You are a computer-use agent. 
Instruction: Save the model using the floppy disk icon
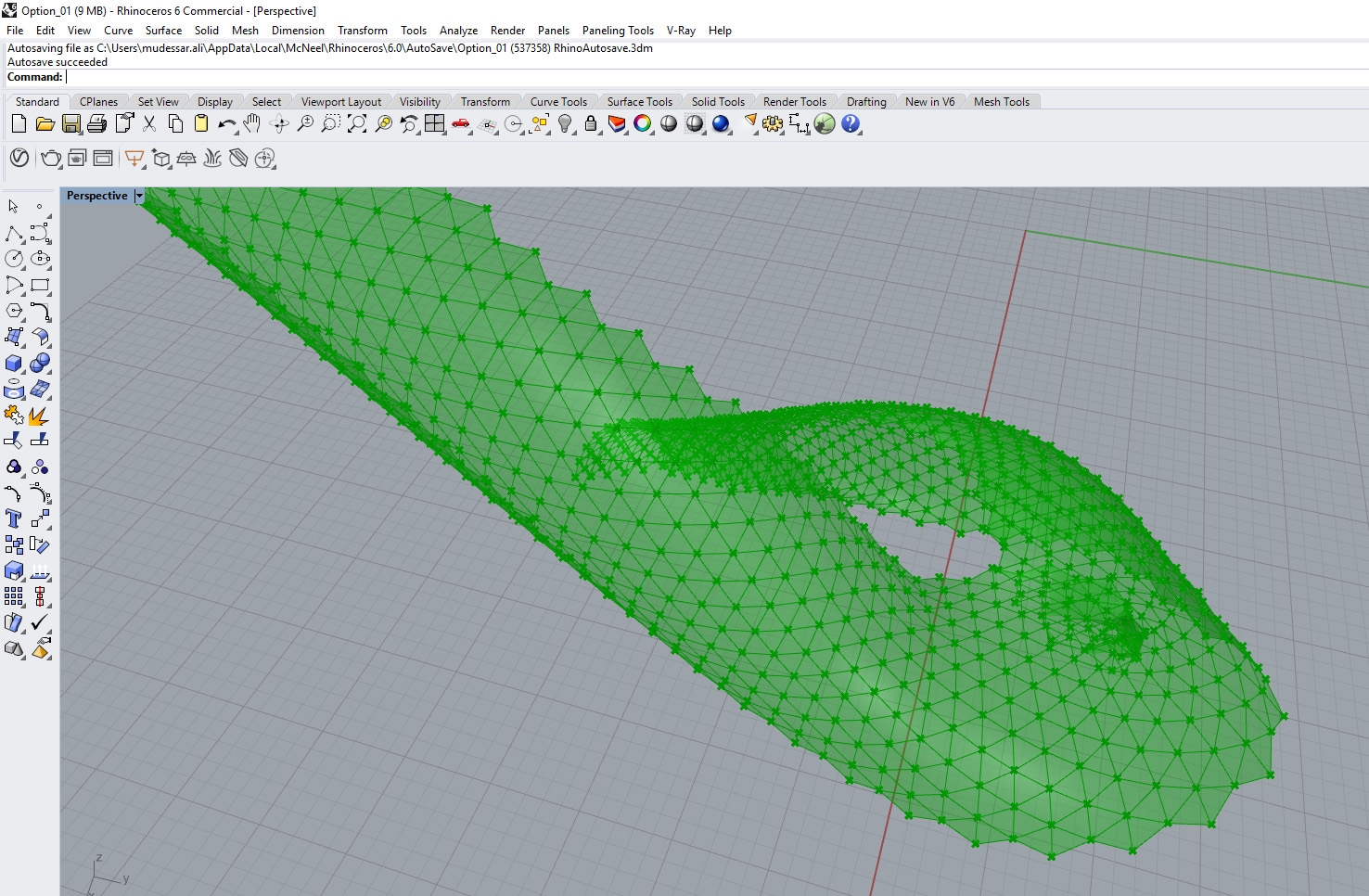pos(70,123)
